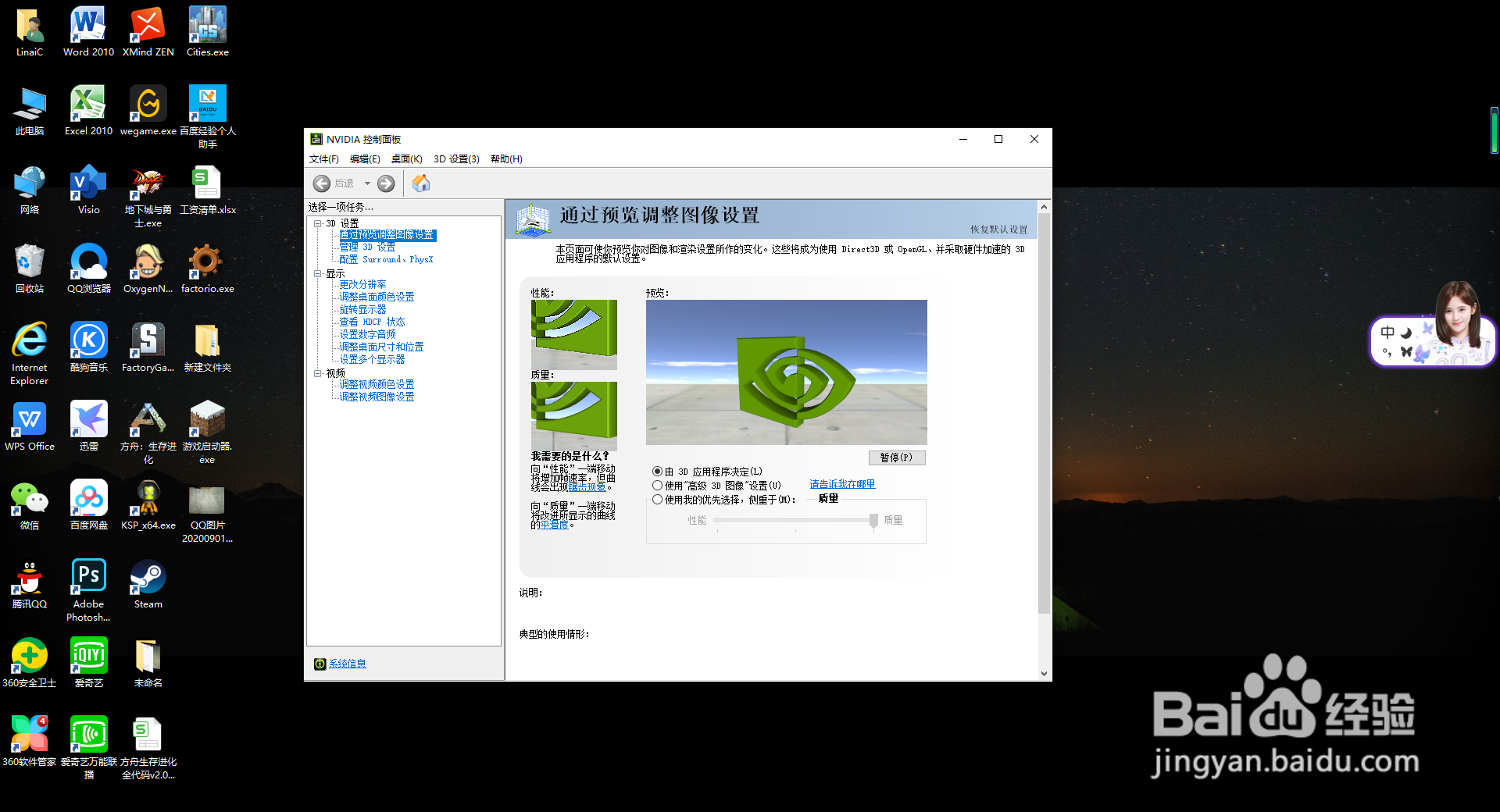The image size is (1500, 812).
Task: Open the 桌面(K) menu
Action: [x=406, y=159]
